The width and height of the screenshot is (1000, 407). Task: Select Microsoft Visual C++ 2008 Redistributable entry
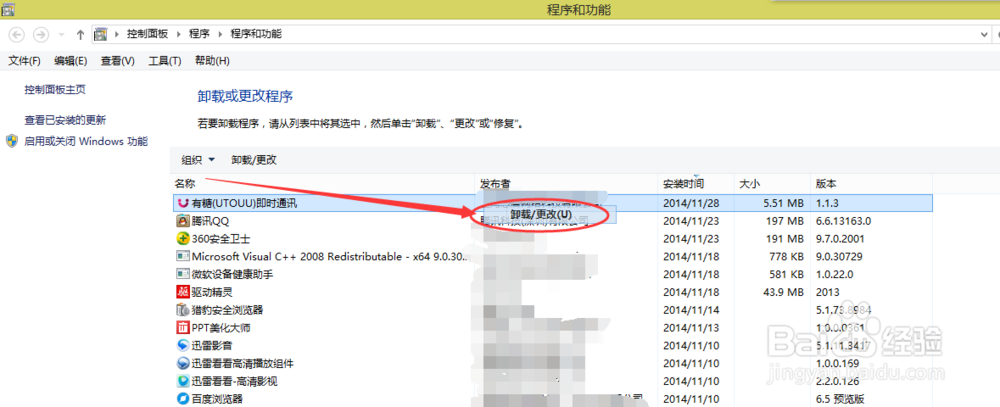tap(330, 256)
